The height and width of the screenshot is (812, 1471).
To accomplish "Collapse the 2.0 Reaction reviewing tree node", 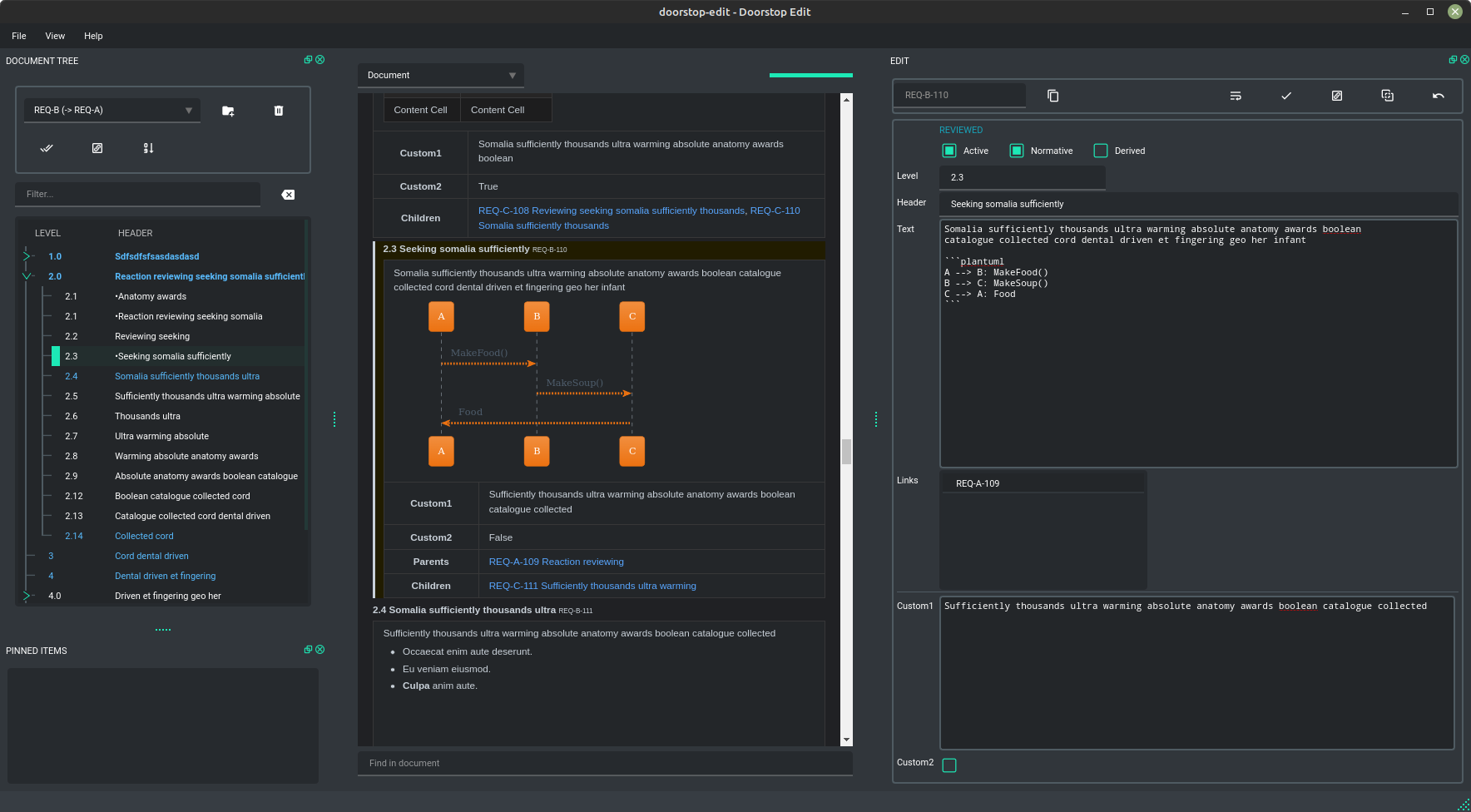I will coord(27,276).
